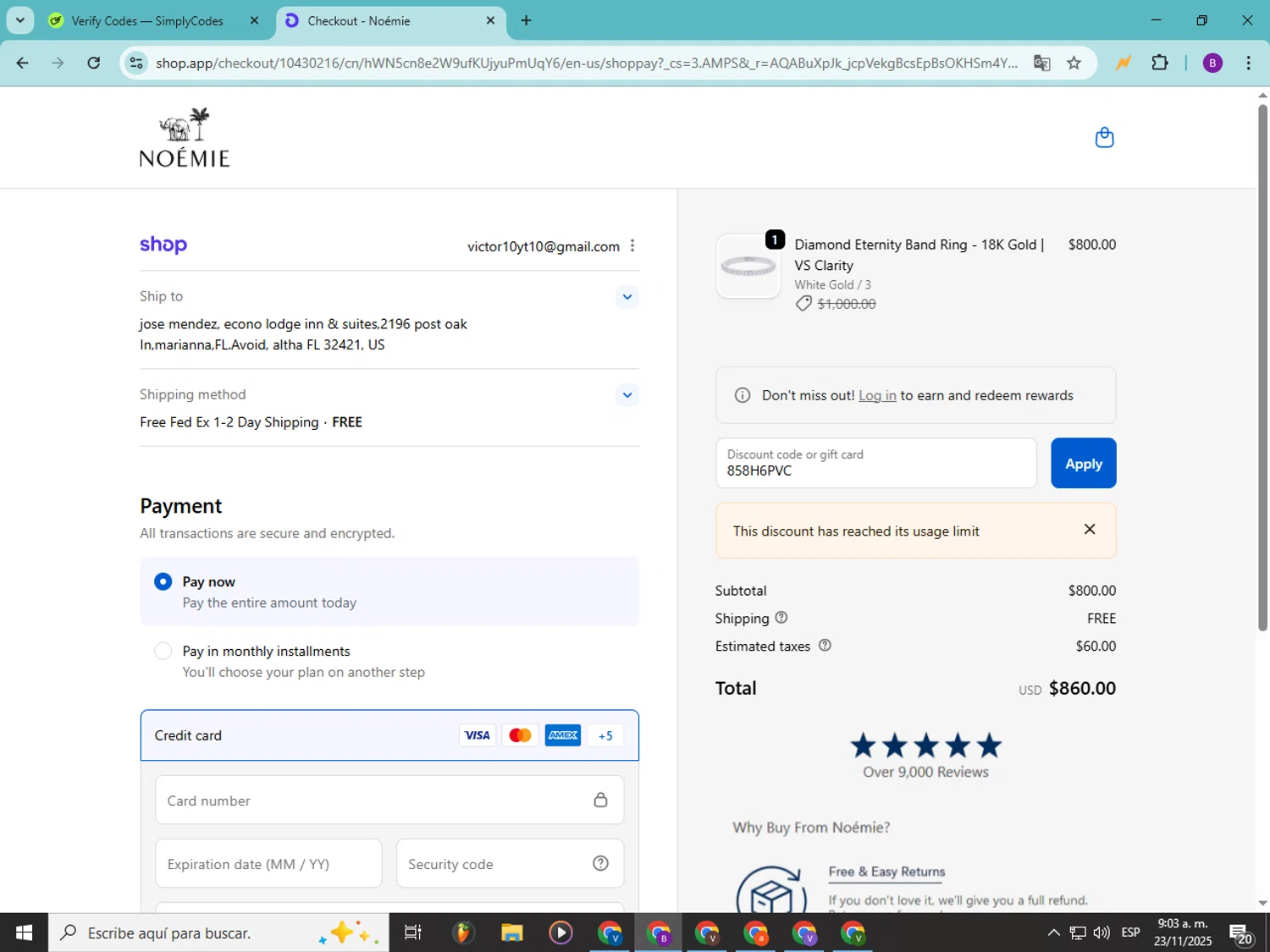This screenshot has height=952, width=1270.
Task: Click the translate page icon in address bar
Action: (x=1041, y=63)
